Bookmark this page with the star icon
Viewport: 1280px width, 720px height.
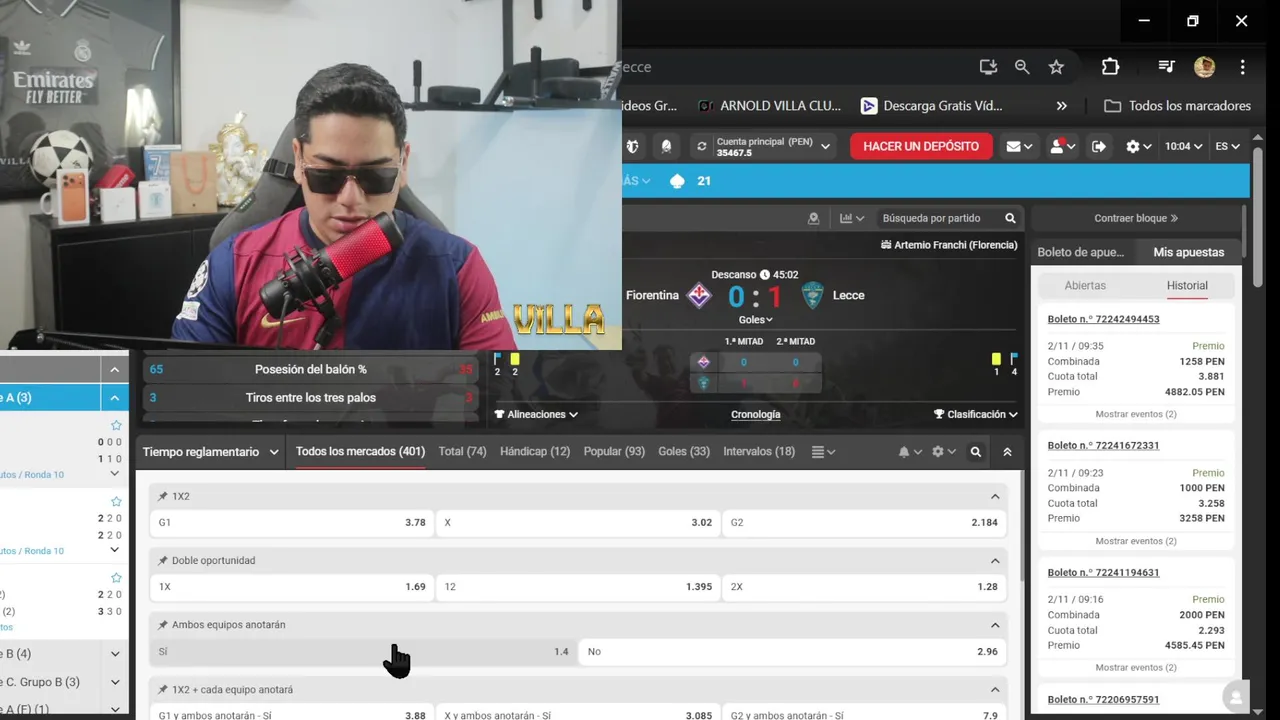1056,67
